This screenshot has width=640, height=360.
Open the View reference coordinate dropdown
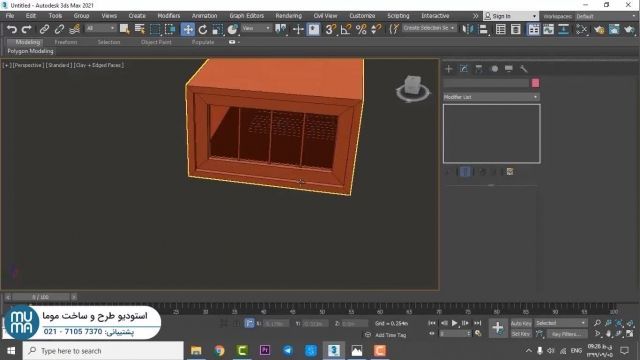(256, 28)
